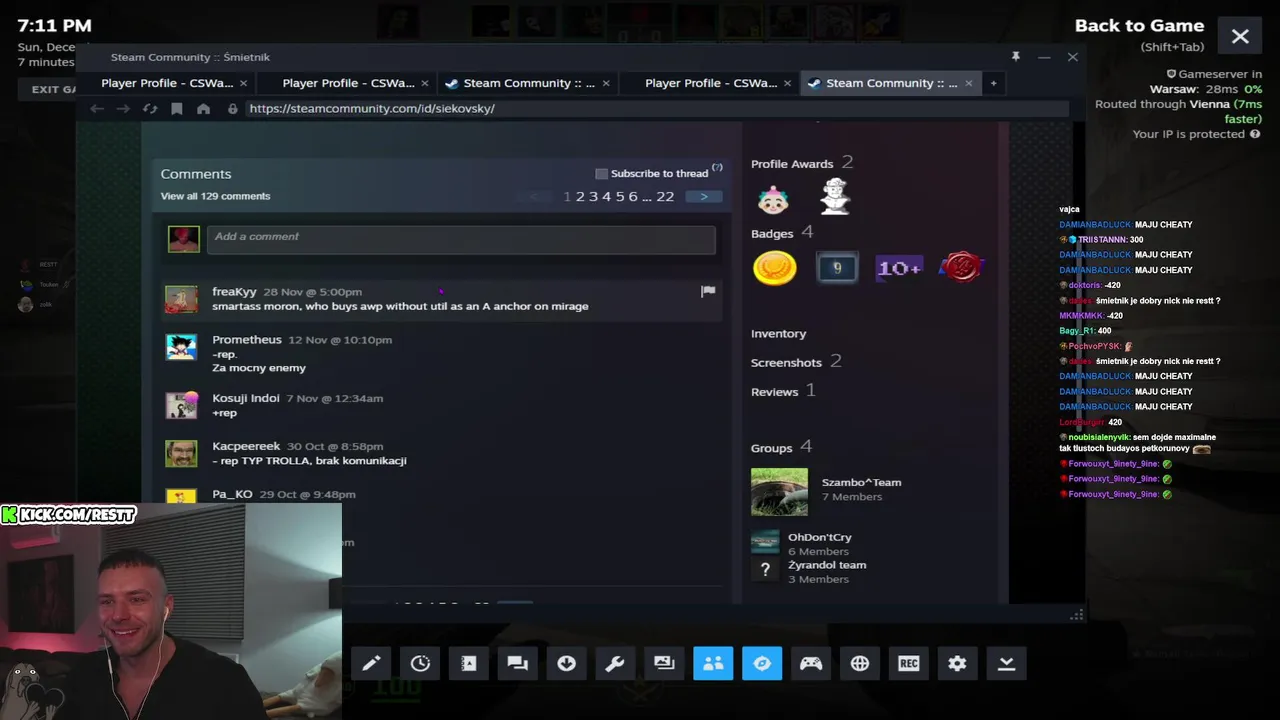Viewport: 1280px width, 720px height.
Task: Open the OhDon'tCry group
Action: pos(820,537)
